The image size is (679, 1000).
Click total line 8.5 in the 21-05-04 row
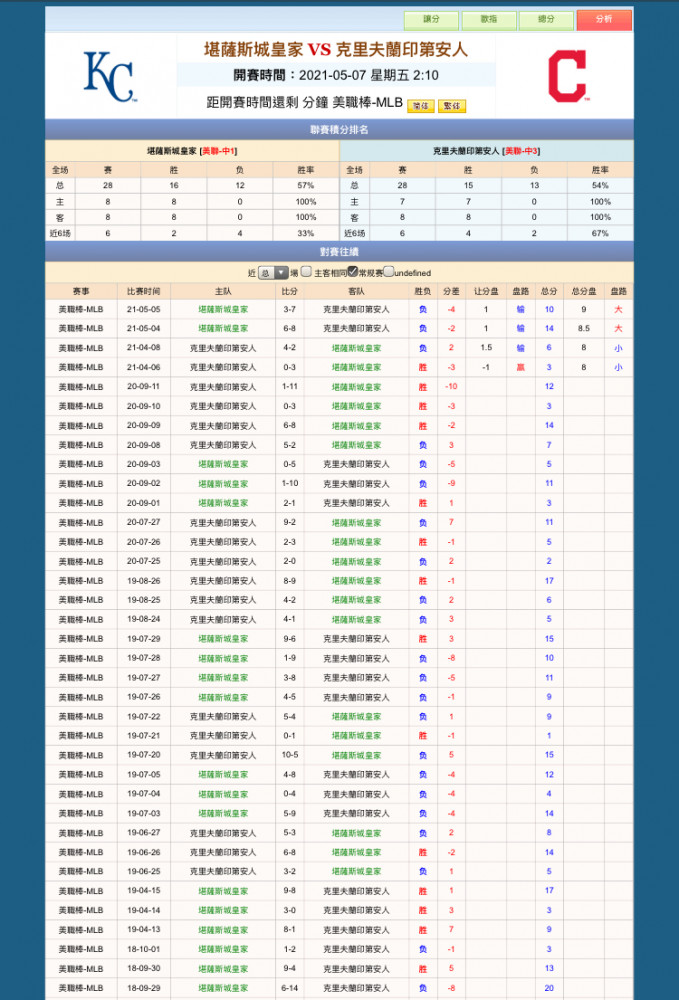(583, 328)
